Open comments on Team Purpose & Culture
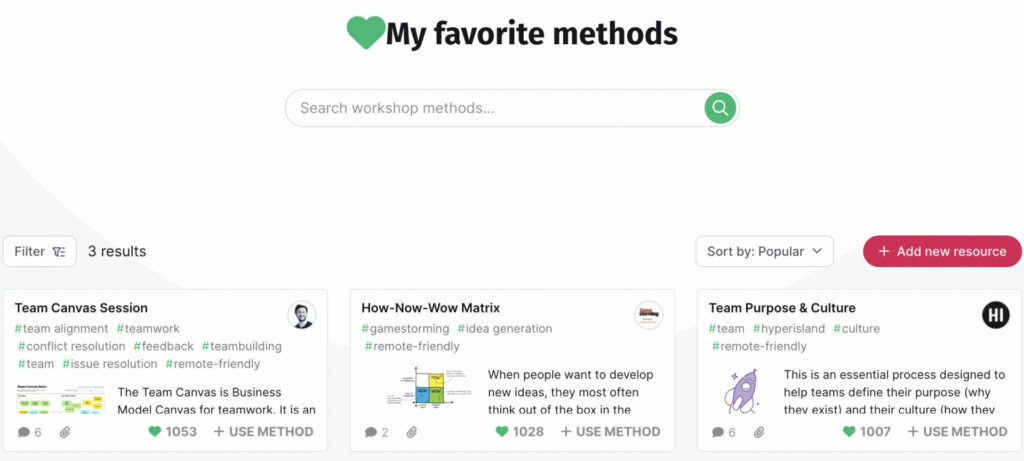Screen dimensions: 1024x461 coord(724,432)
